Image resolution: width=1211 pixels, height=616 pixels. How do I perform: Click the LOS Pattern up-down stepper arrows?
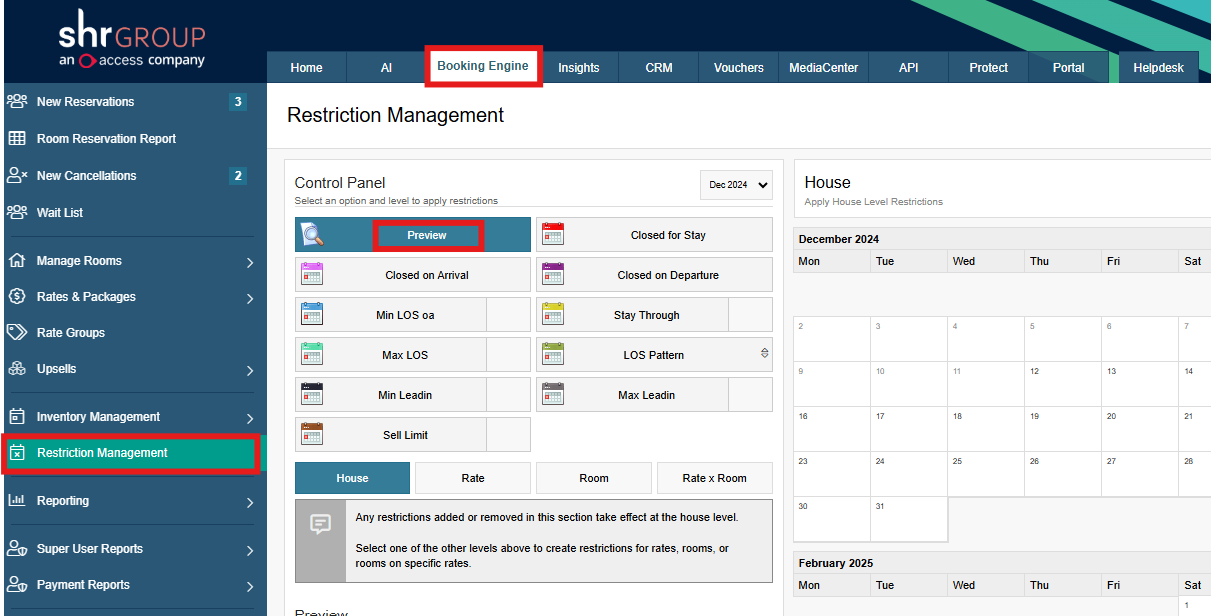(765, 353)
